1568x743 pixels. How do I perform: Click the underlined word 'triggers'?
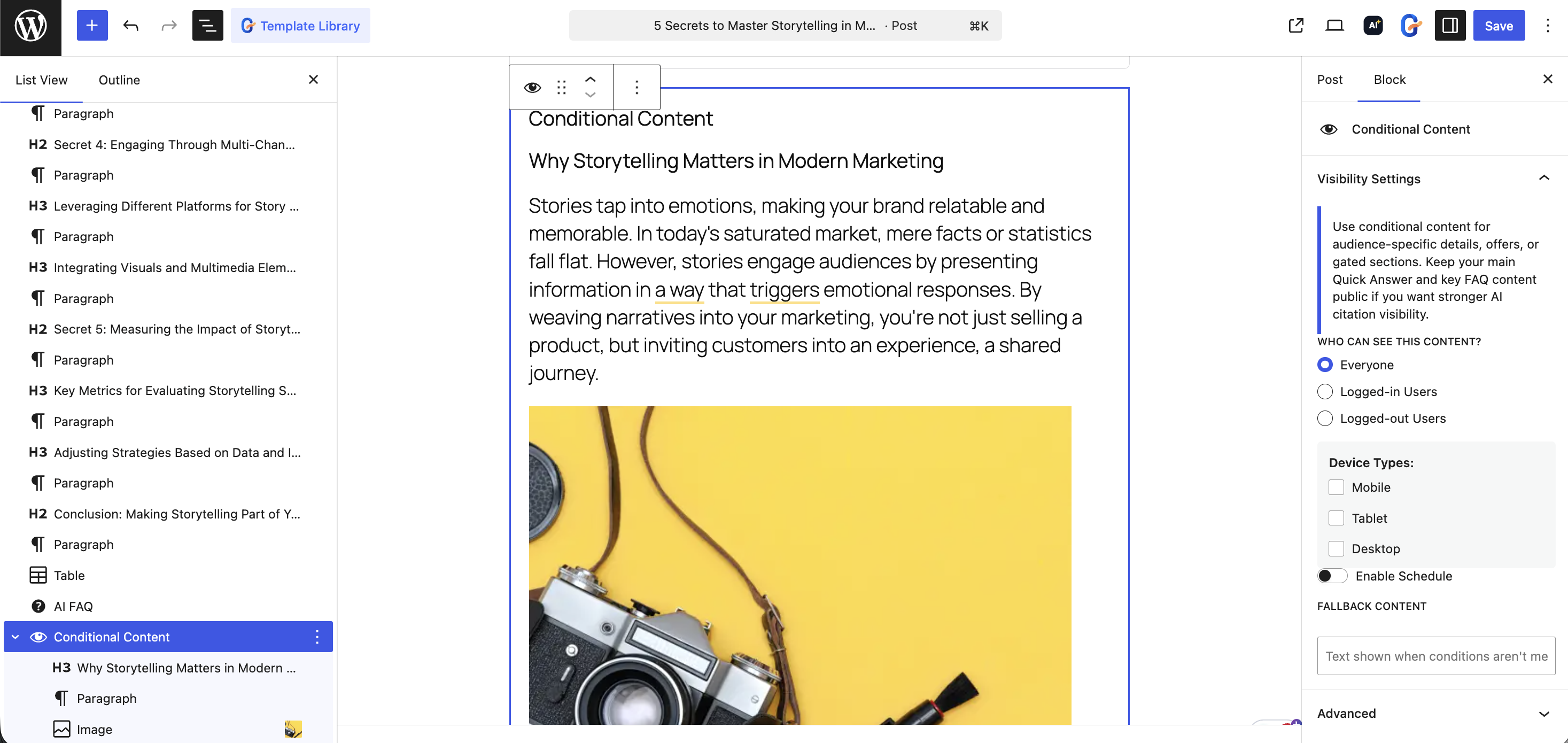(x=784, y=290)
